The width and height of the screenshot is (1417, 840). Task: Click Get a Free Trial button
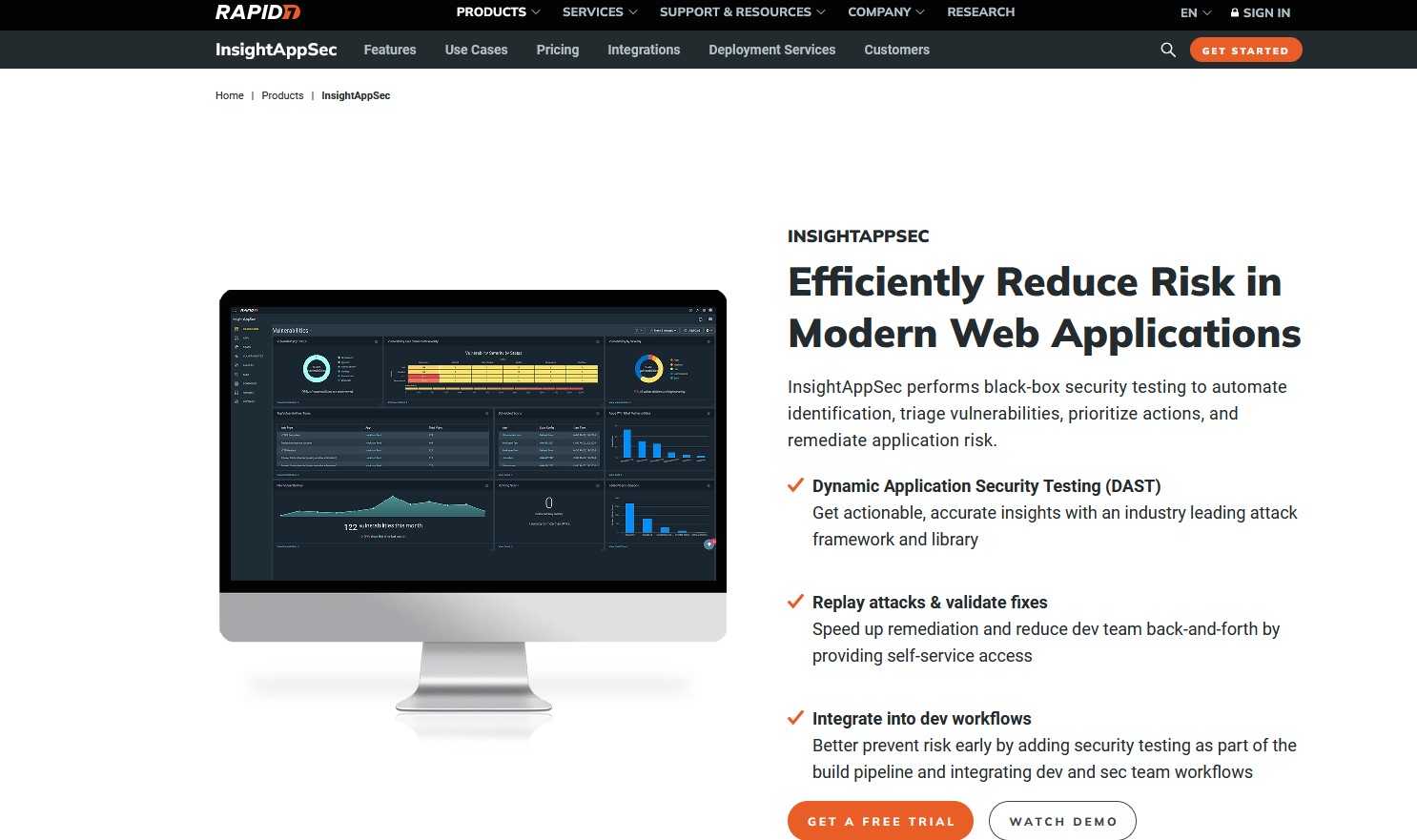click(880, 821)
